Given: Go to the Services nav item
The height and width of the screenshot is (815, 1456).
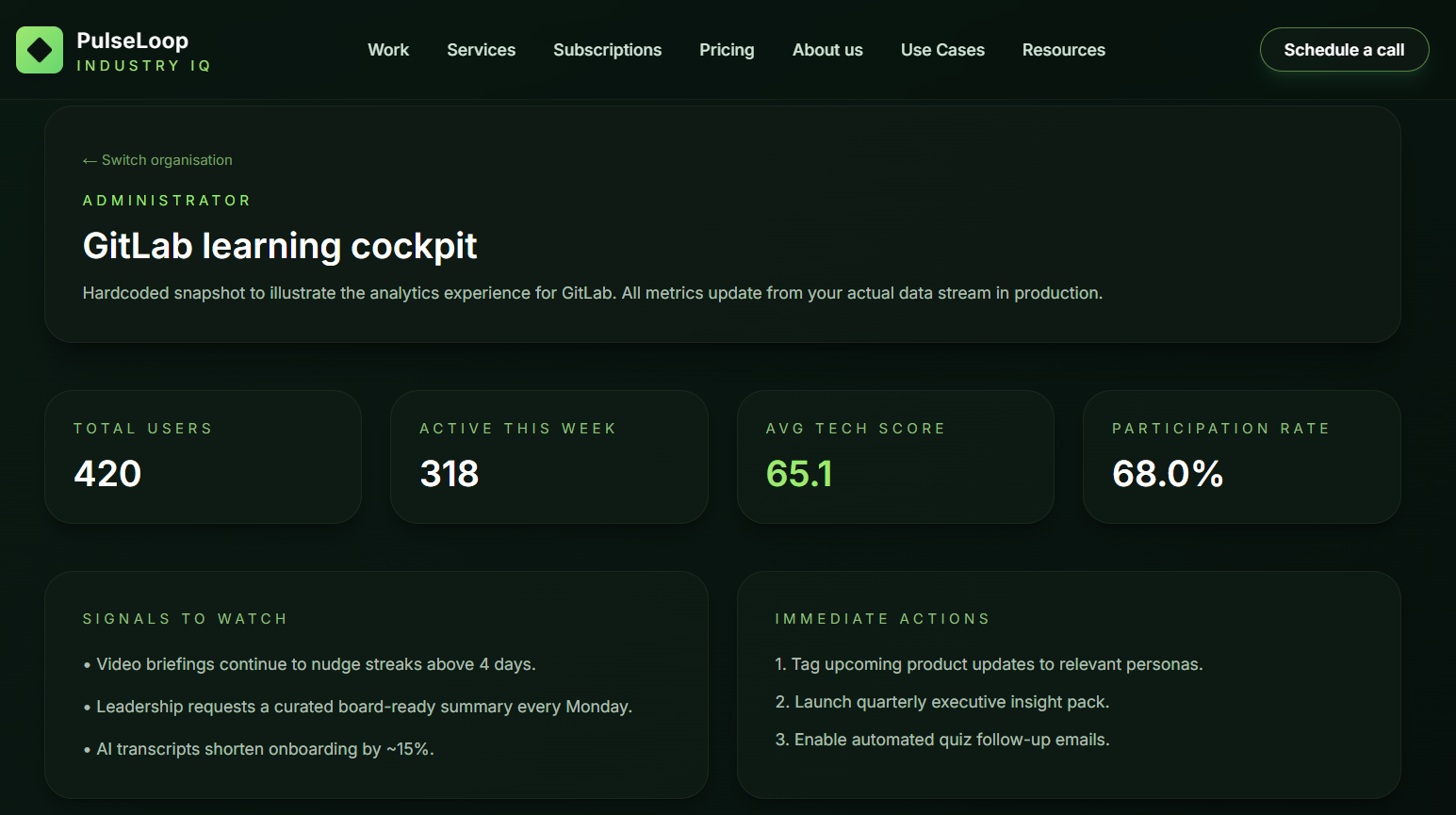Looking at the screenshot, I should (481, 50).
